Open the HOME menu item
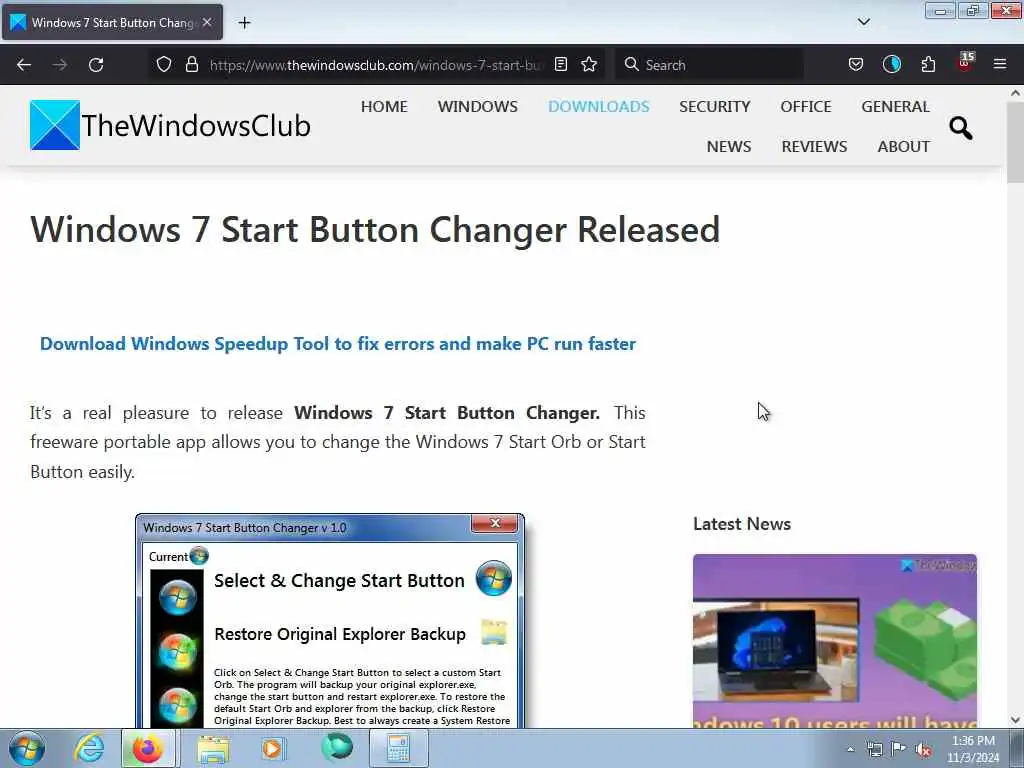The width and height of the screenshot is (1024, 768). pyautogui.click(x=384, y=106)
